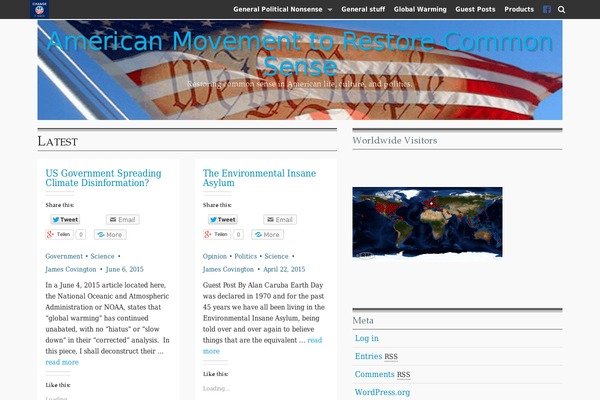Open the Politics category link
600x400 pixels.
click(246, 256)
